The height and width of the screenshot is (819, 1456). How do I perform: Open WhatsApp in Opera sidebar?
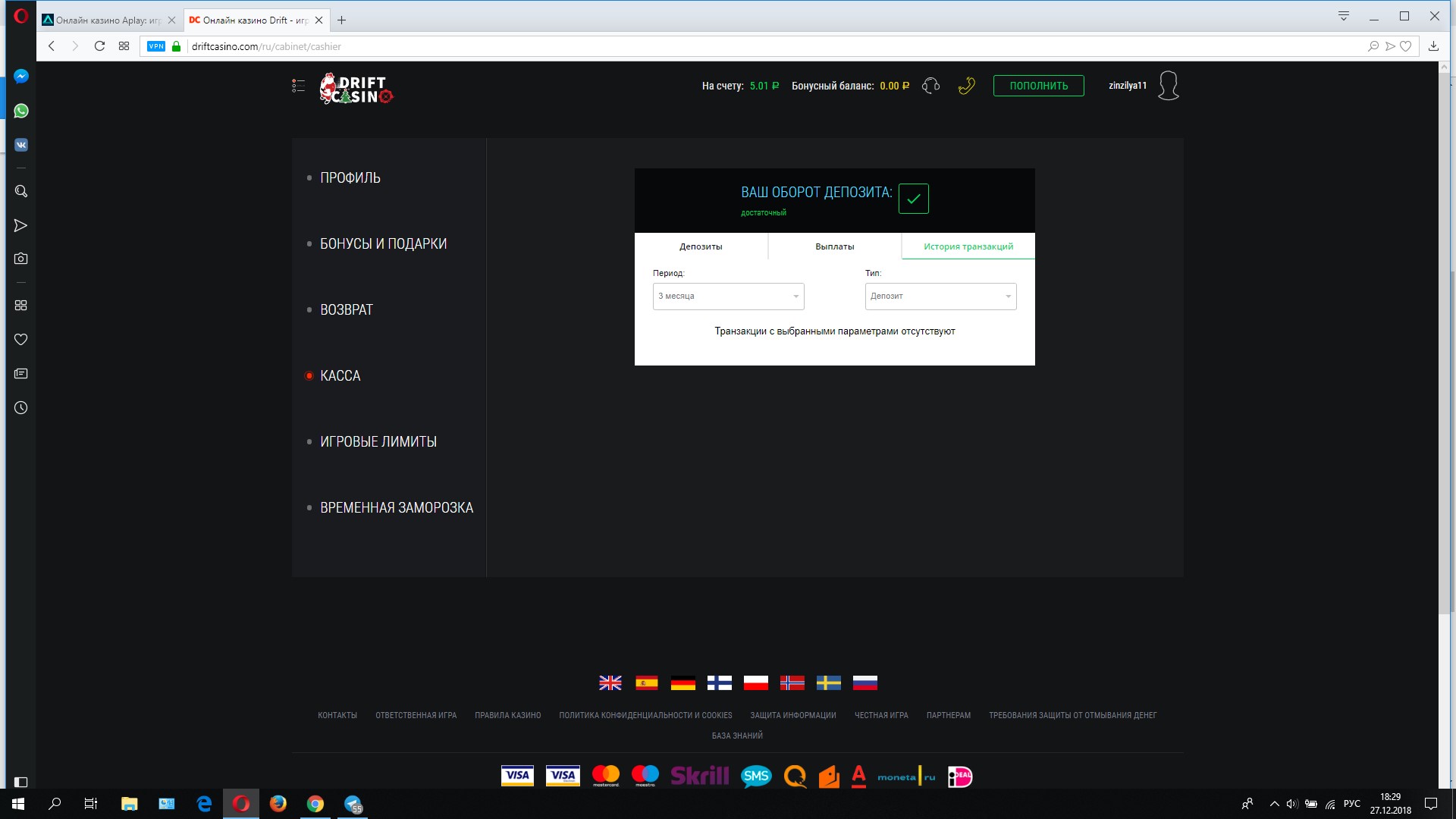[21, 111]
